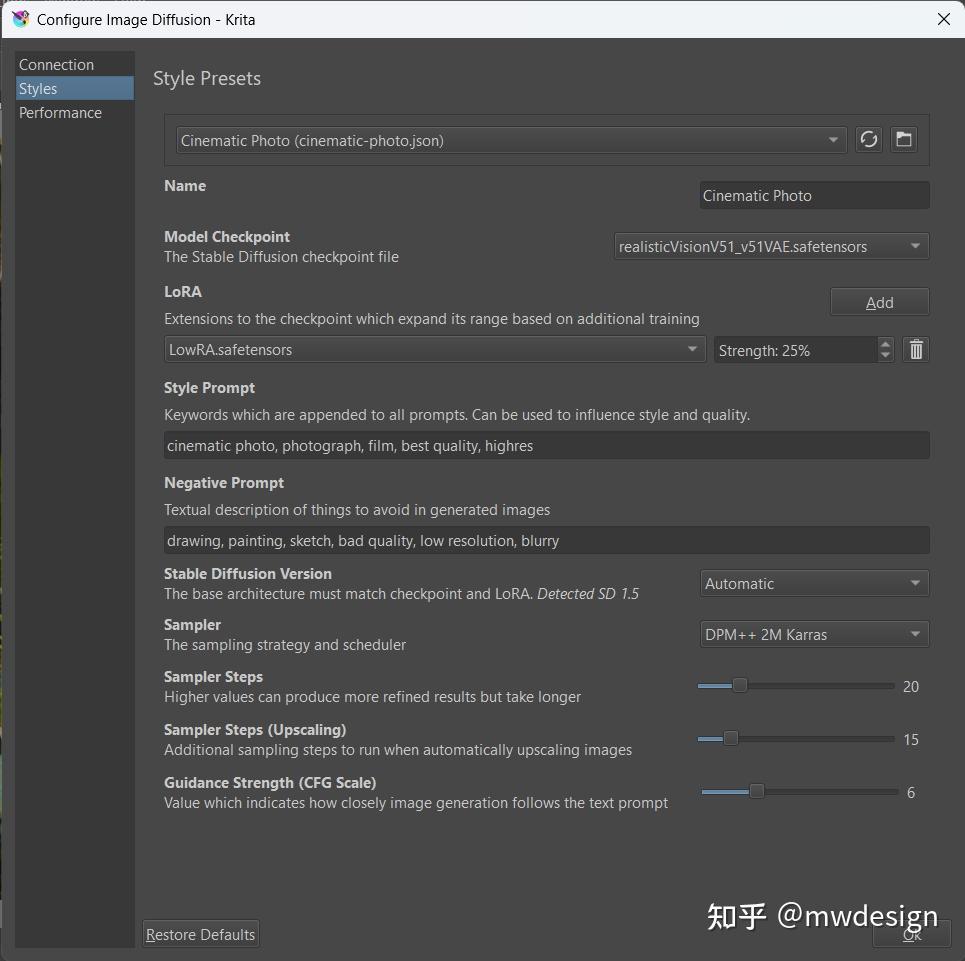Decrease LoRA strength with down arrow
965x961 pixels.
[885, 356]
